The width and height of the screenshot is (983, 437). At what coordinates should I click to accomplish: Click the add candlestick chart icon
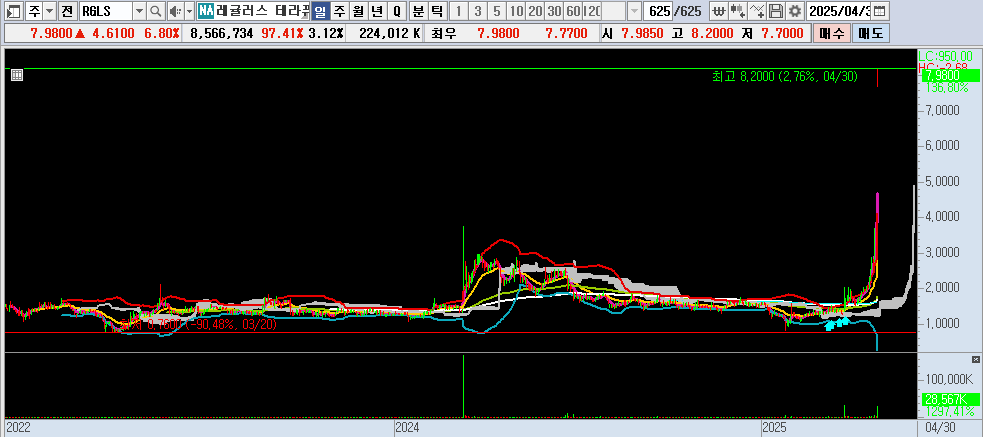[738, 11]
